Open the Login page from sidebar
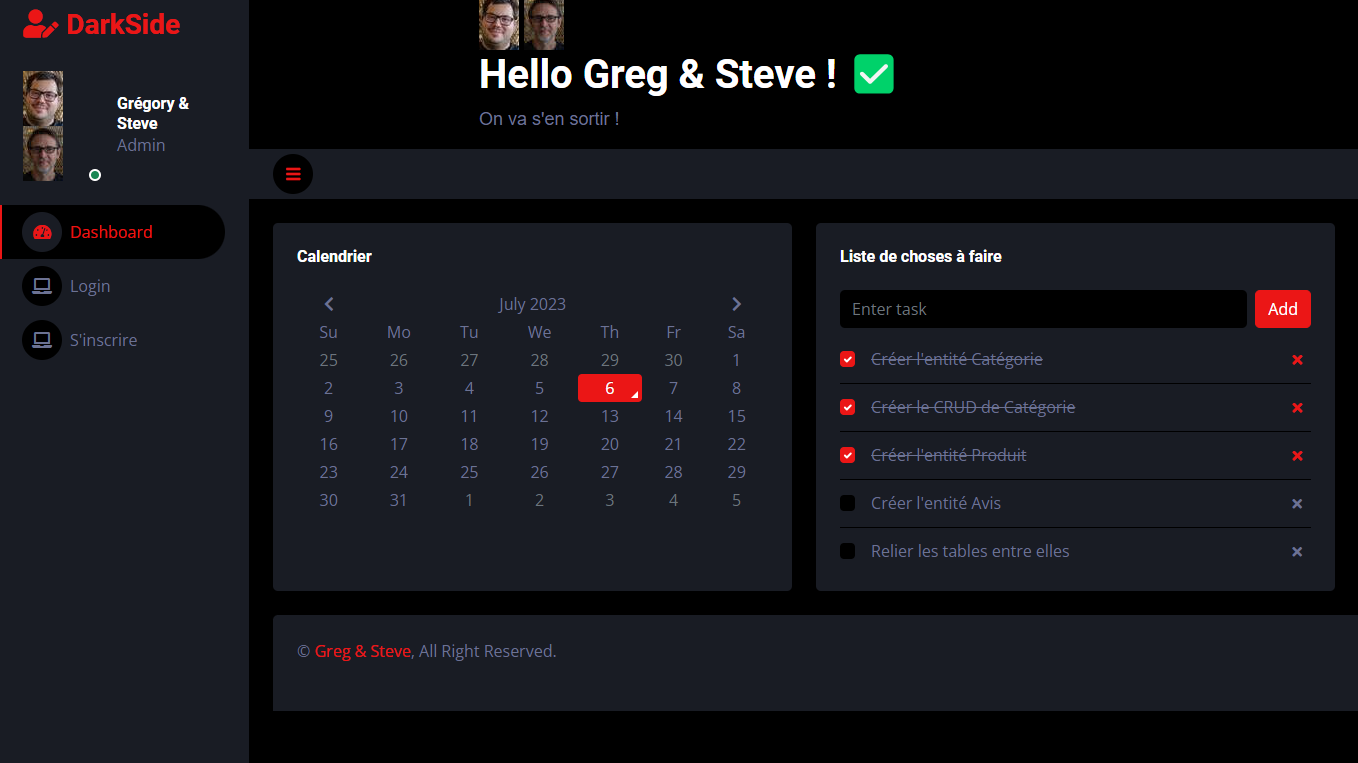The height and width of the screenshot is (763, 1358). coord(90,286)
